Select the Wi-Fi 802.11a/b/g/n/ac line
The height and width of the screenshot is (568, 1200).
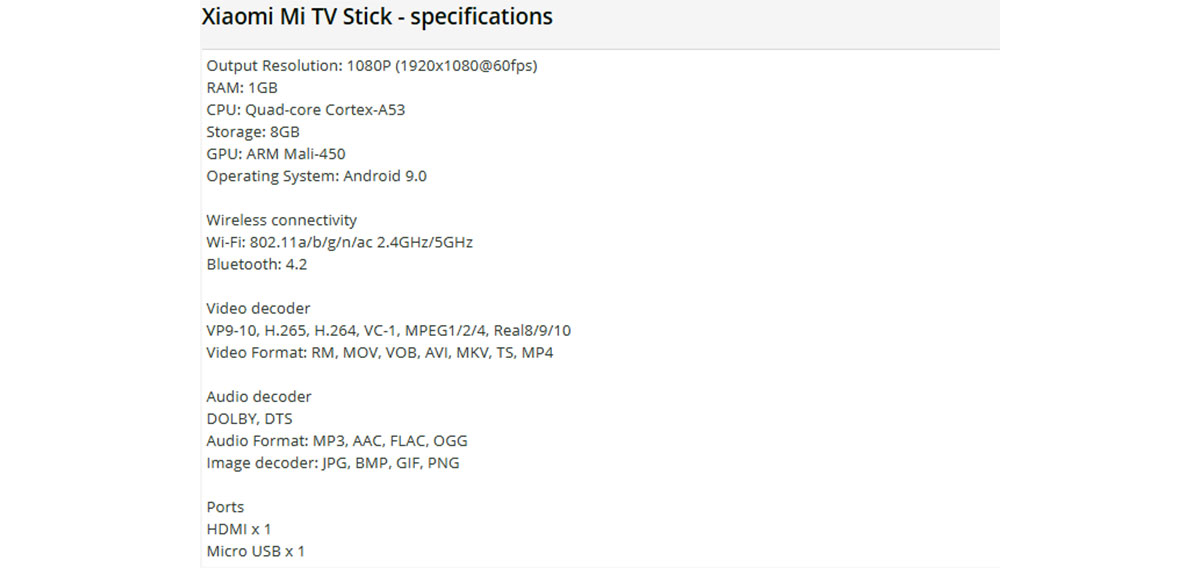339,242
